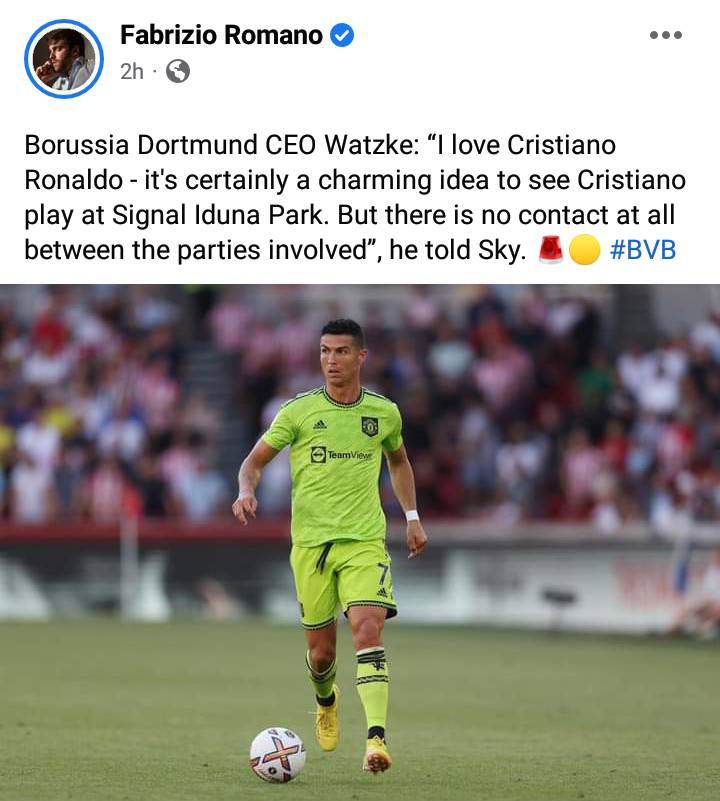Click the number 7 on the shorts

coord(383,572)
